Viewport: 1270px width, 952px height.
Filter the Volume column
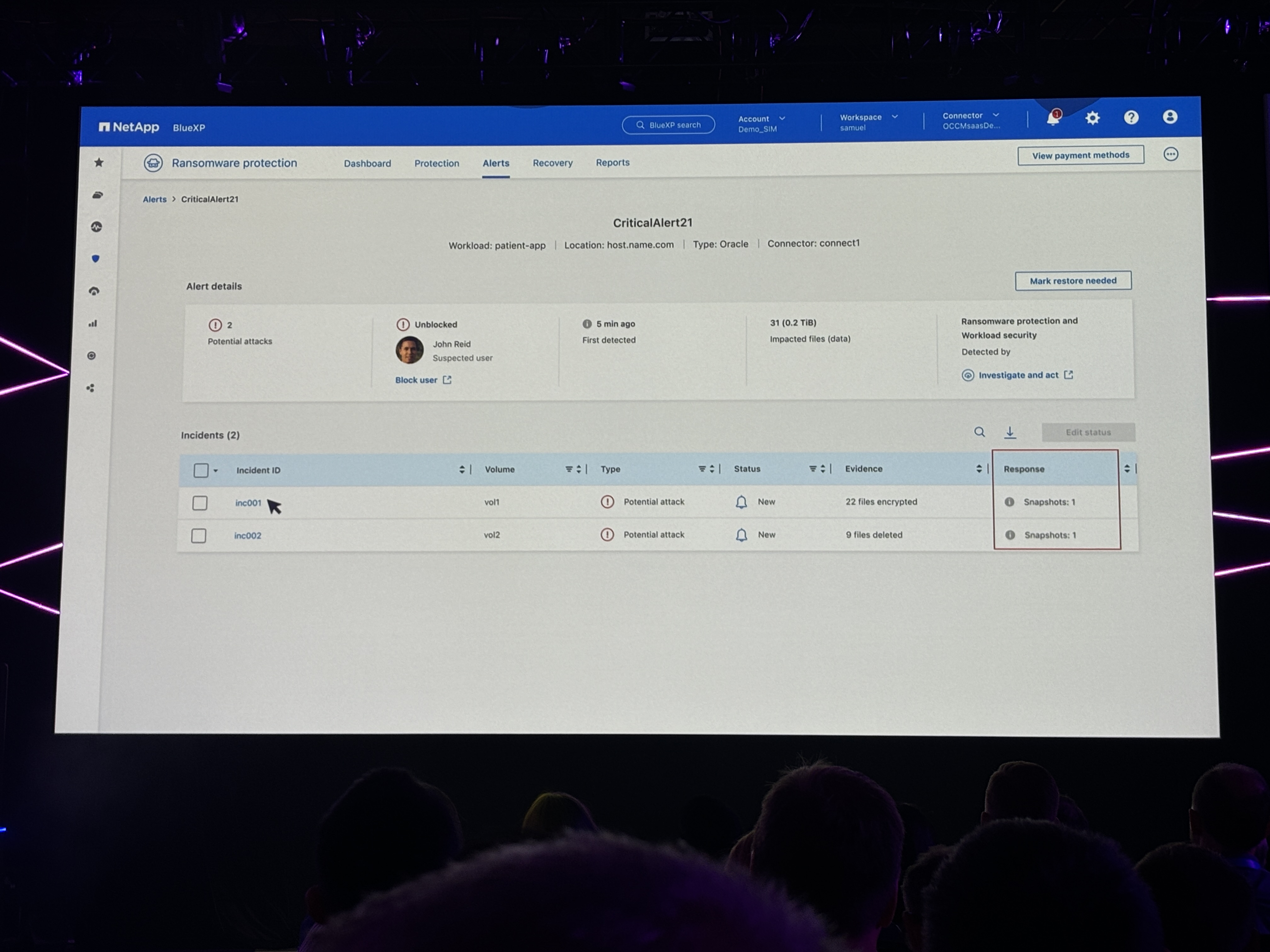[569, 469]
